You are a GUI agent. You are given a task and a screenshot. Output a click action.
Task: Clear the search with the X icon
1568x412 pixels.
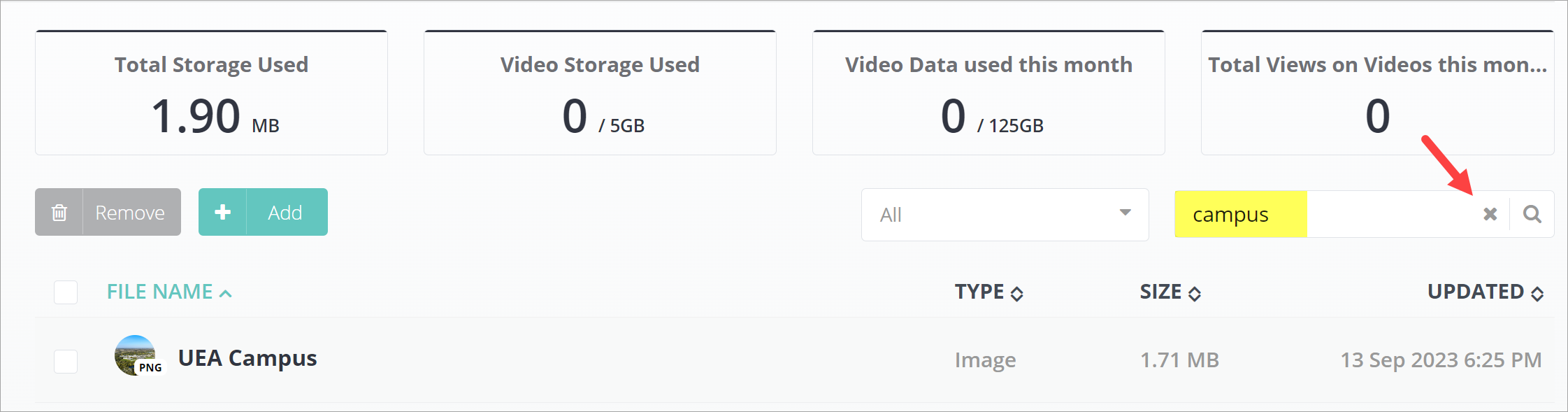click(1490, 214)
